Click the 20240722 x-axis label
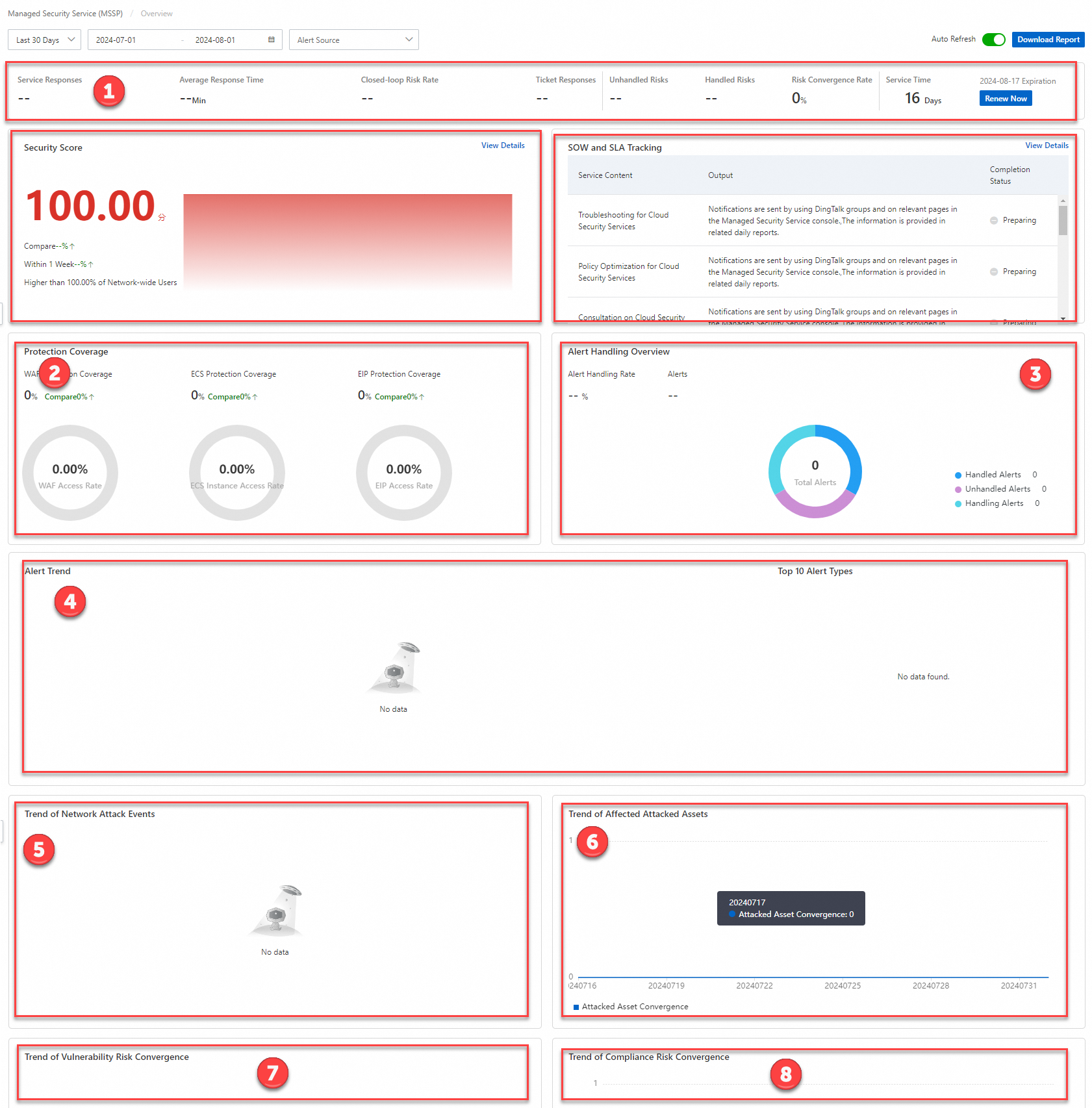This screenshot has width=1092, height=1108. pos(755,986)
